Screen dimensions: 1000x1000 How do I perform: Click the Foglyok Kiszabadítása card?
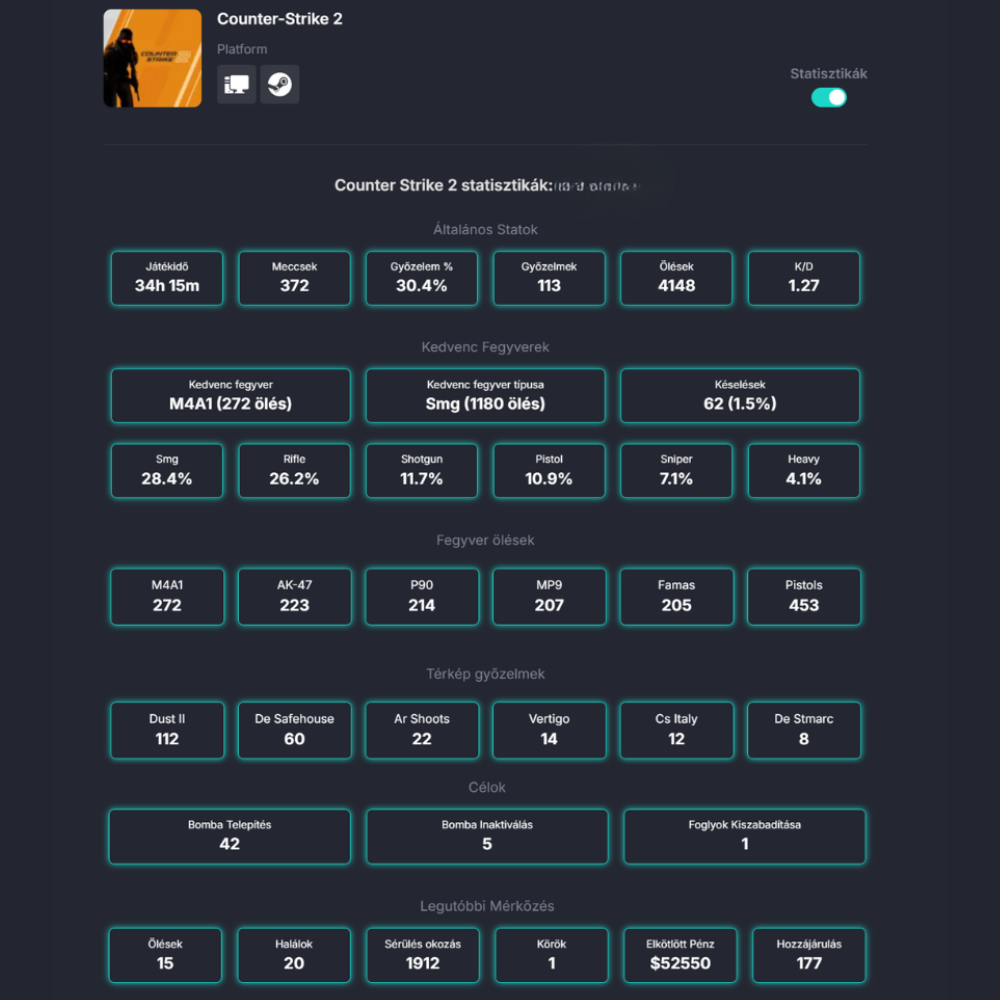[x=744, y=836]
